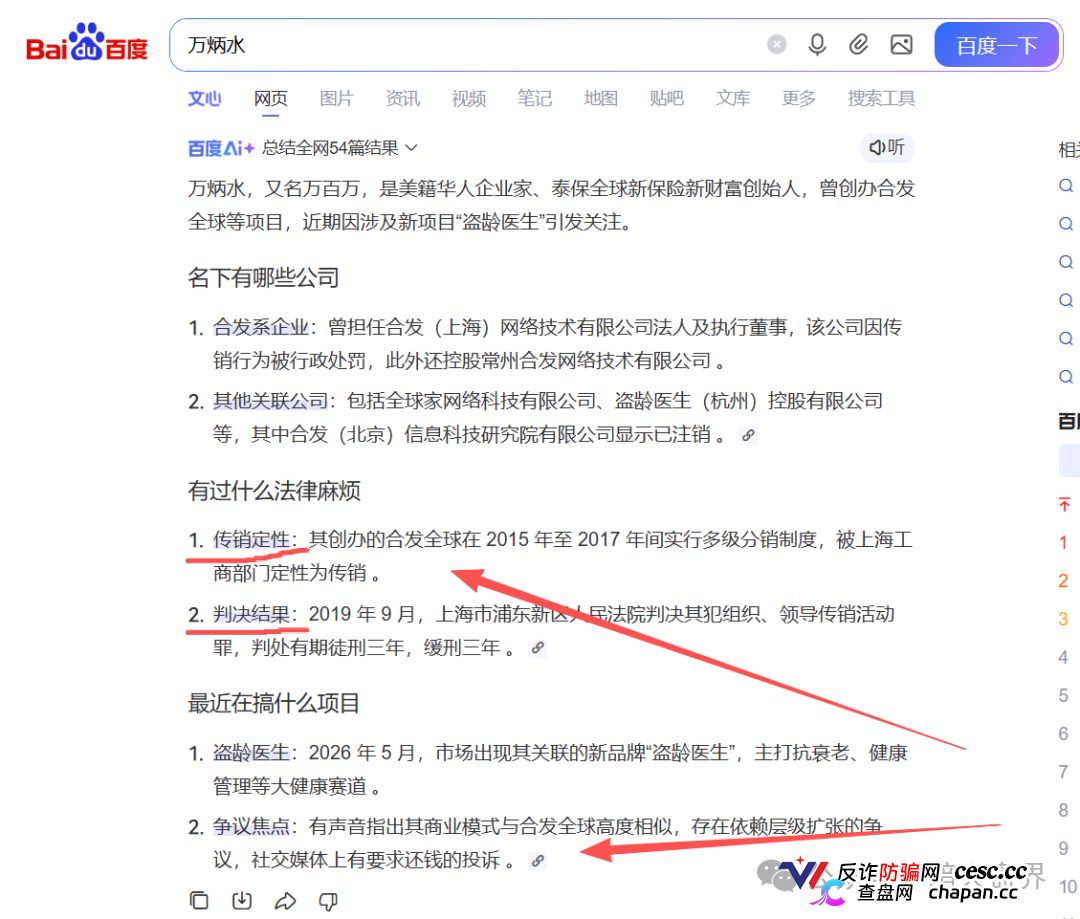Open the 合发系企业 link
This screenshot has width=1080, height=919.
[260, 327]
